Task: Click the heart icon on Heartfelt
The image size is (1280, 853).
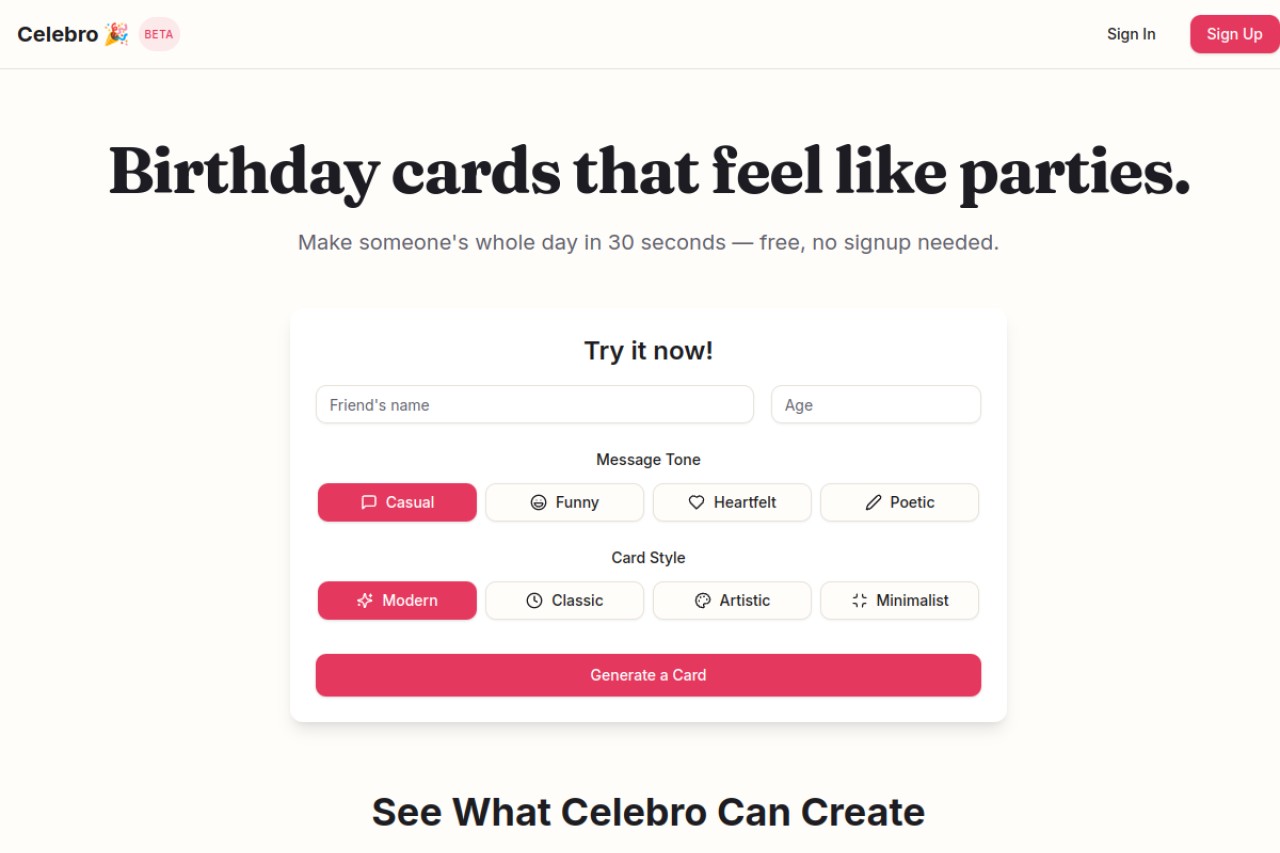Action: pos(697,502)
